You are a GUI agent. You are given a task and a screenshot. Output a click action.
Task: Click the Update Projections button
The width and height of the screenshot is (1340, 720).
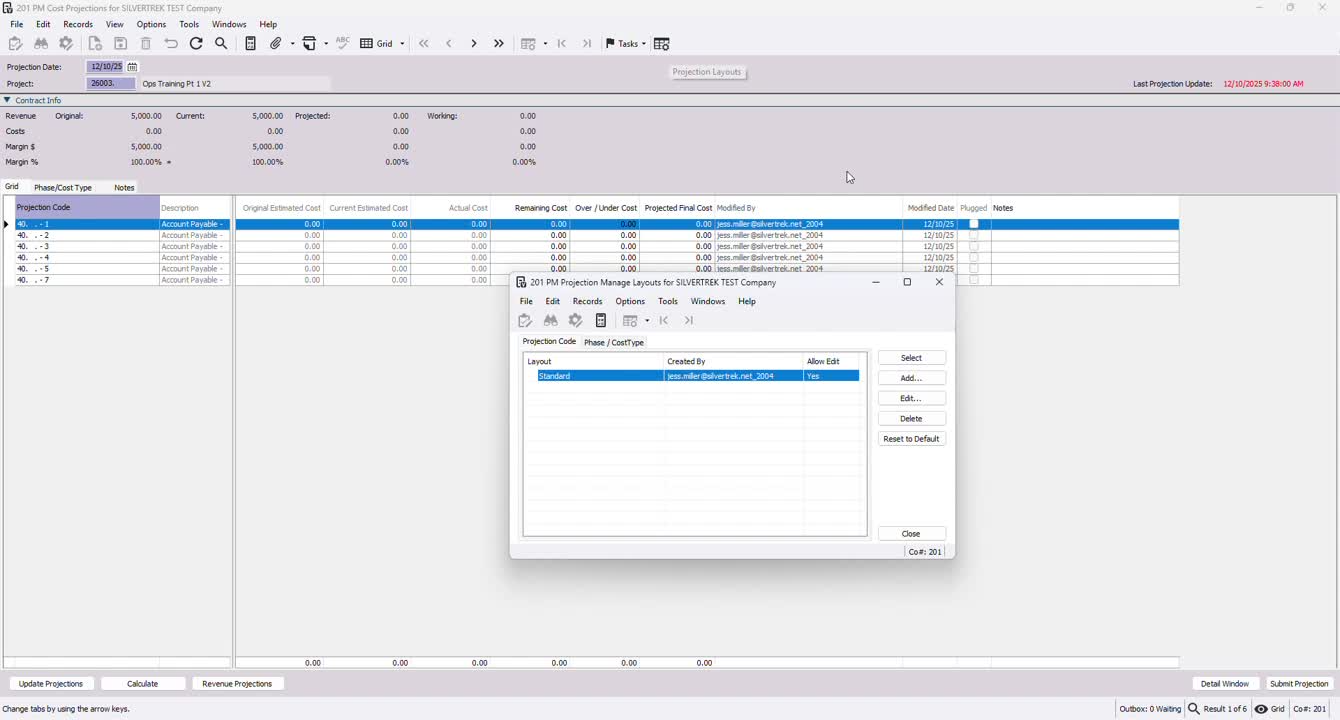click(51, 684)
